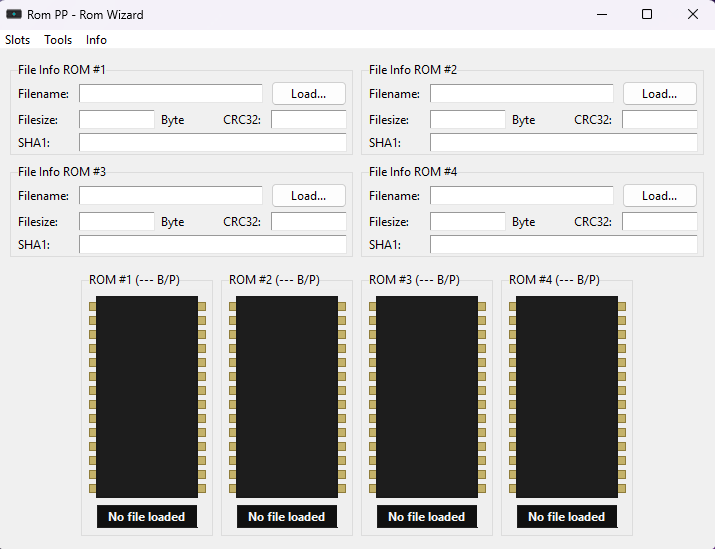The height and width of the screenshot is (549, 715).
Task: Focus the ROM #2 Filename field
Action: [x=522, y=93]
